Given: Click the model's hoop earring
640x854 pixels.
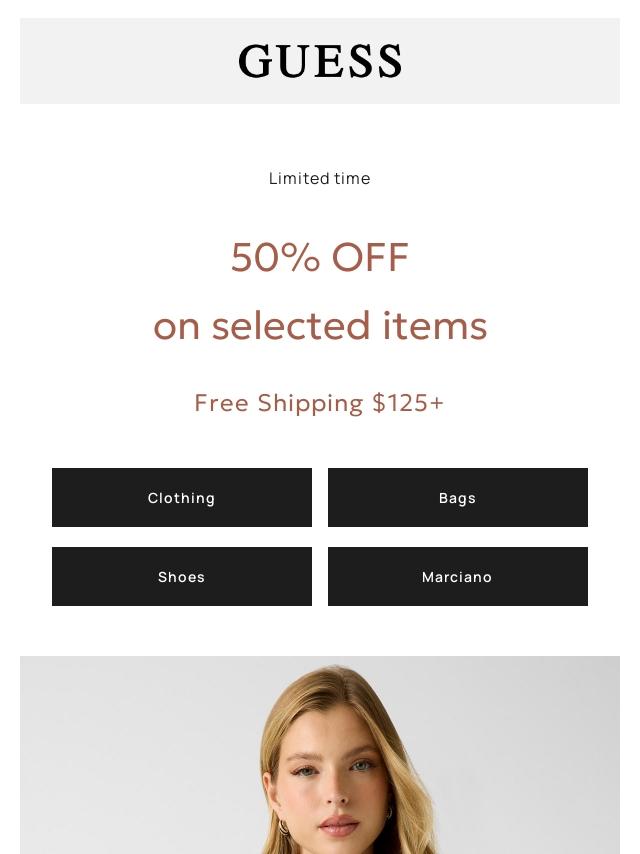Looking at the screenshot, I should pos(284,828).
